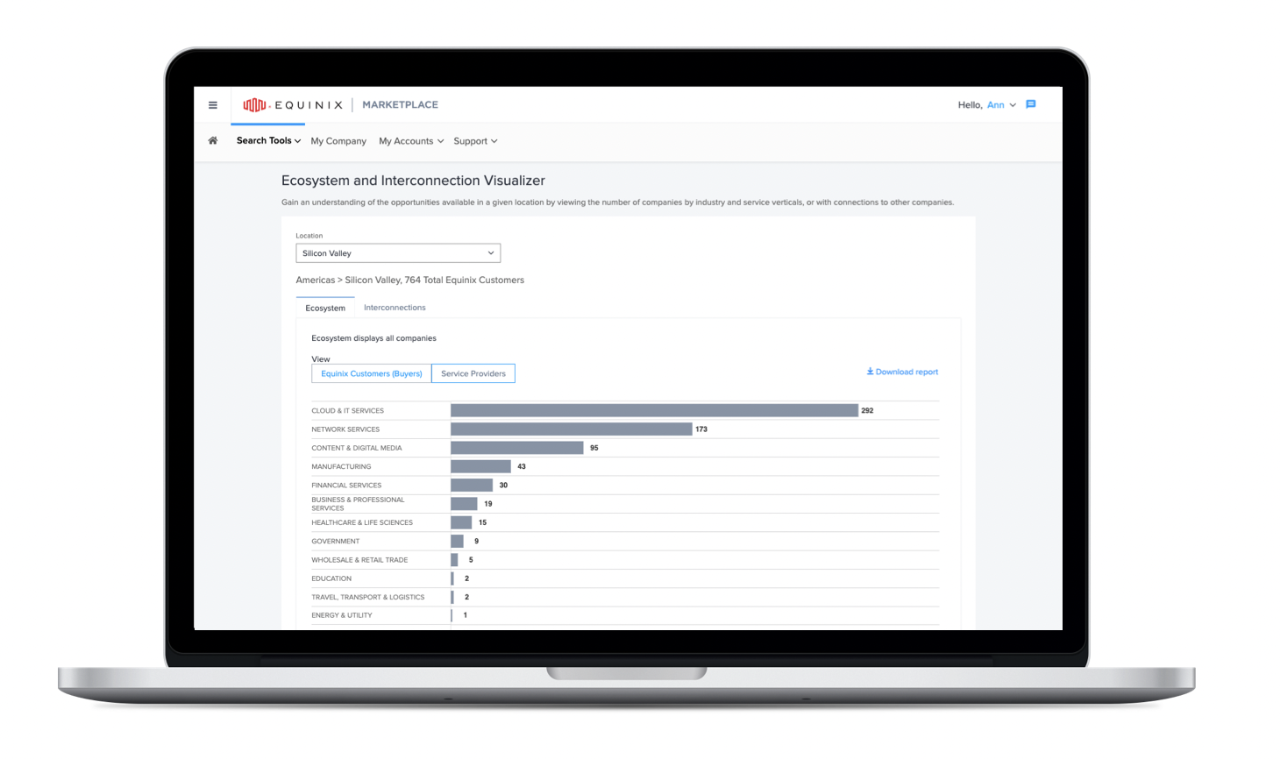
Task: Open the Support dropdown
Action: [x=475, y=141]
